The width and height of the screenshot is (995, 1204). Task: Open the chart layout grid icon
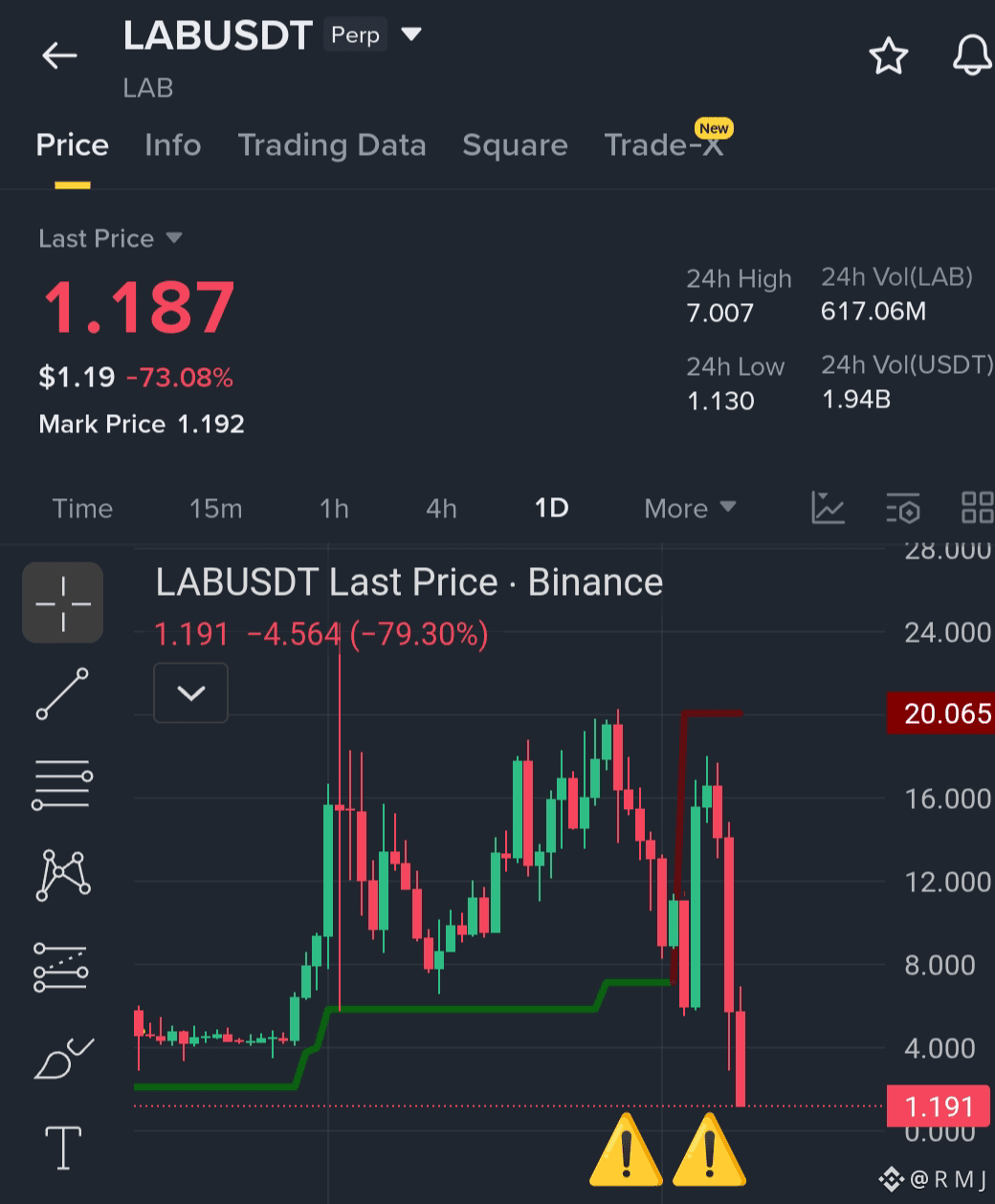[977, 508]
